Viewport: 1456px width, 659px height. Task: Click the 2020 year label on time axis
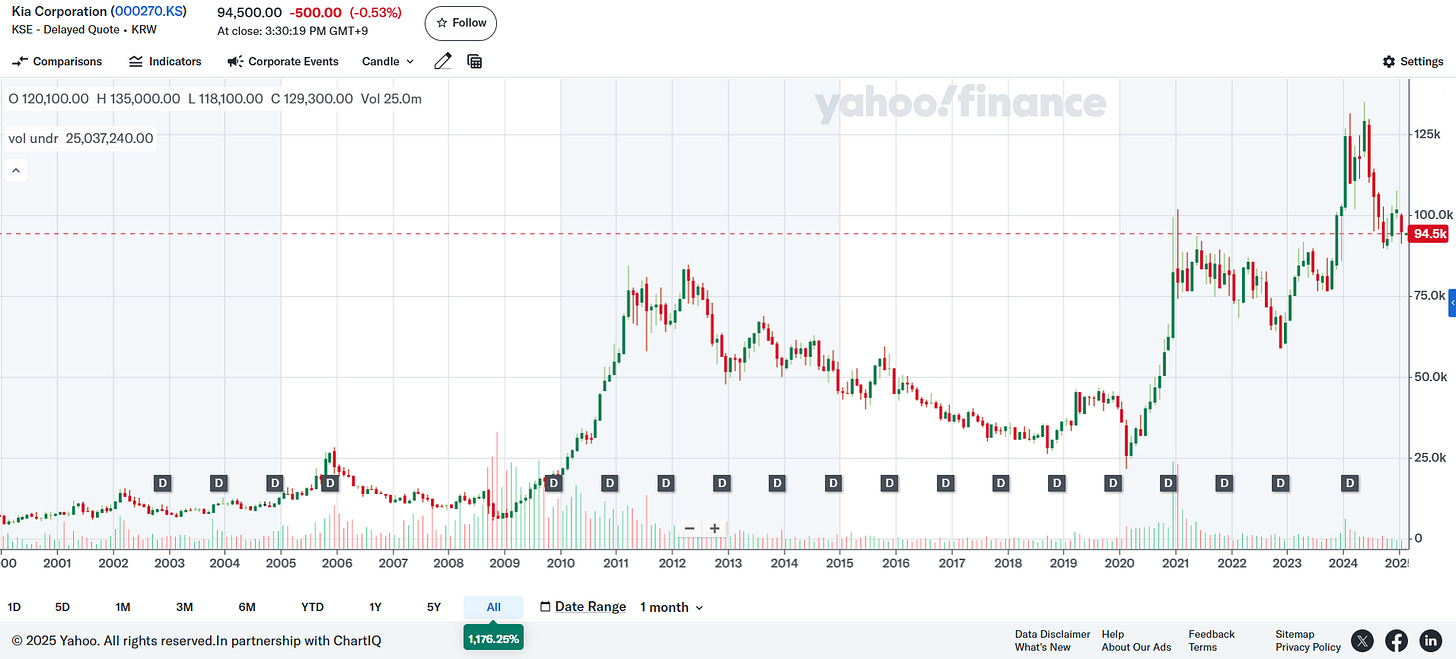click(x=1118, y=563)
